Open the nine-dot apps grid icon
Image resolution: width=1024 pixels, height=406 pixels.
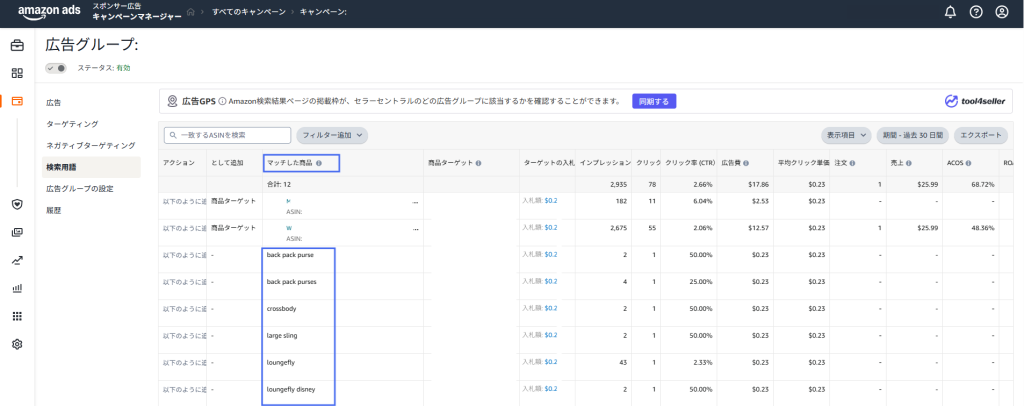pos(17,316)
